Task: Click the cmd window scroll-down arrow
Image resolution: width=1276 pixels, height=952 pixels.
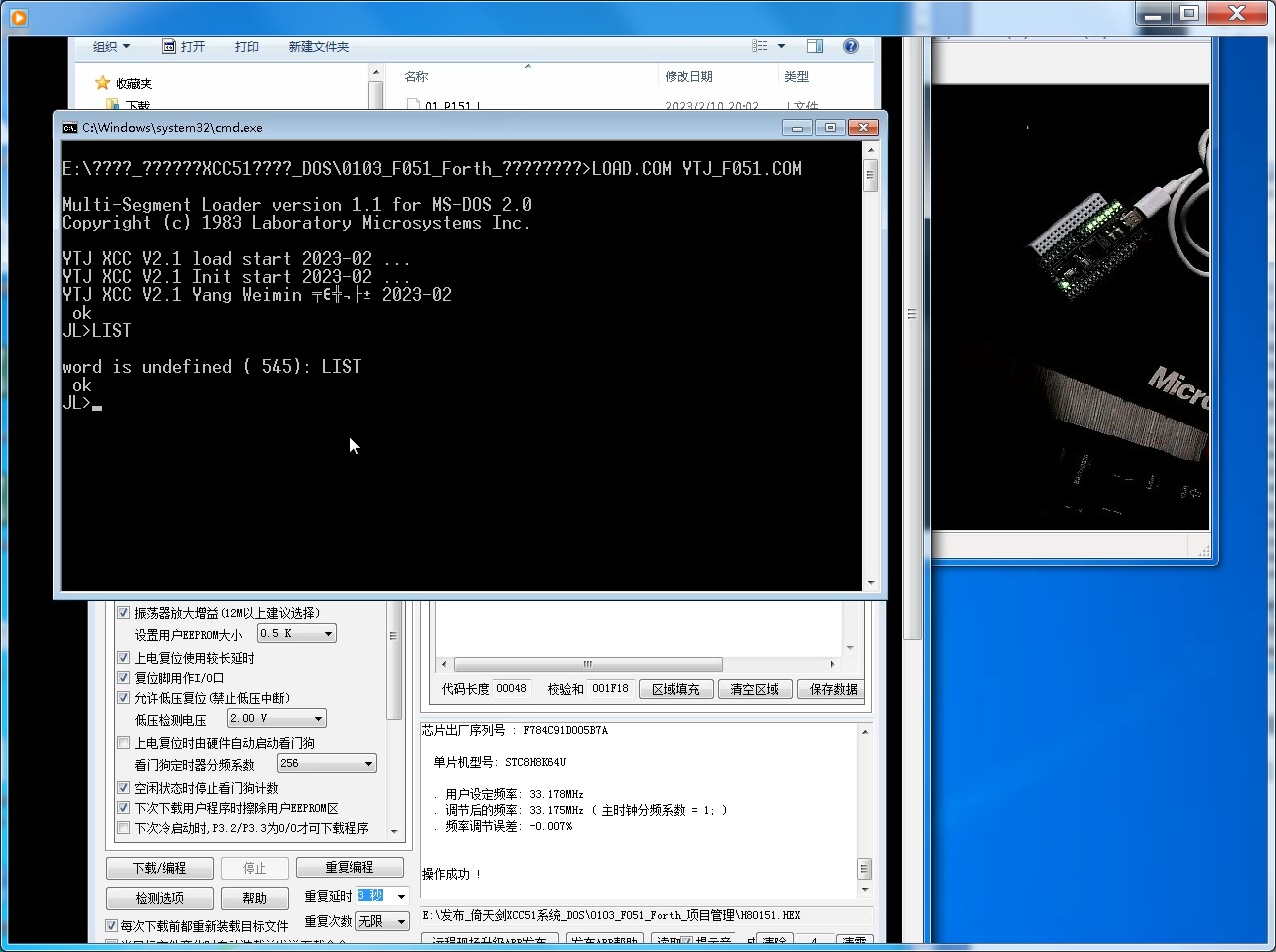Action: (871, 583)
